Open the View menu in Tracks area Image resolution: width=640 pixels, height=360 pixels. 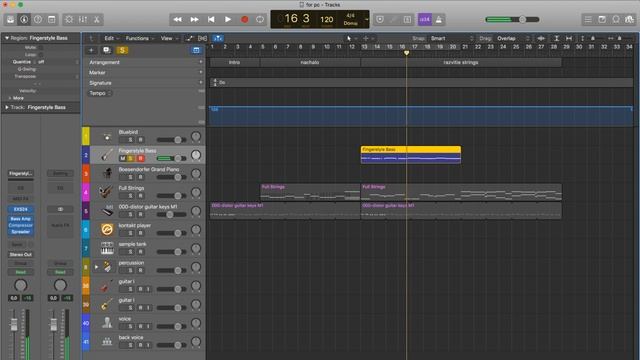pos(169,38)
